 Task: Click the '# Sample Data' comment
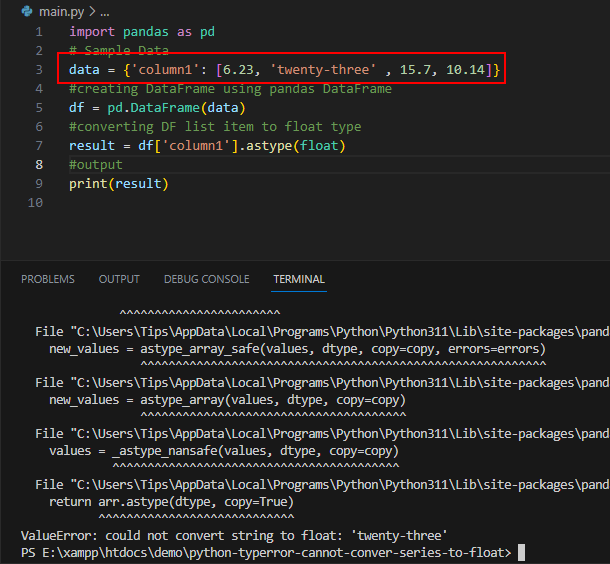click(x=119, y=50)
